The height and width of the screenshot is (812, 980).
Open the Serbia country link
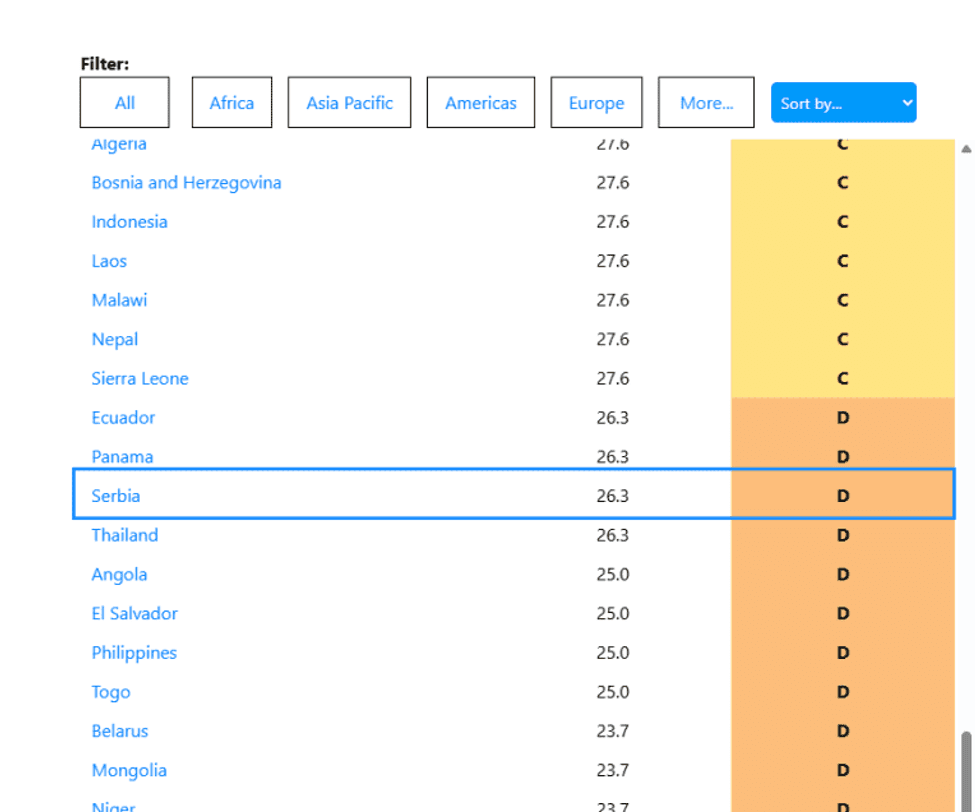tap(116, 496)
